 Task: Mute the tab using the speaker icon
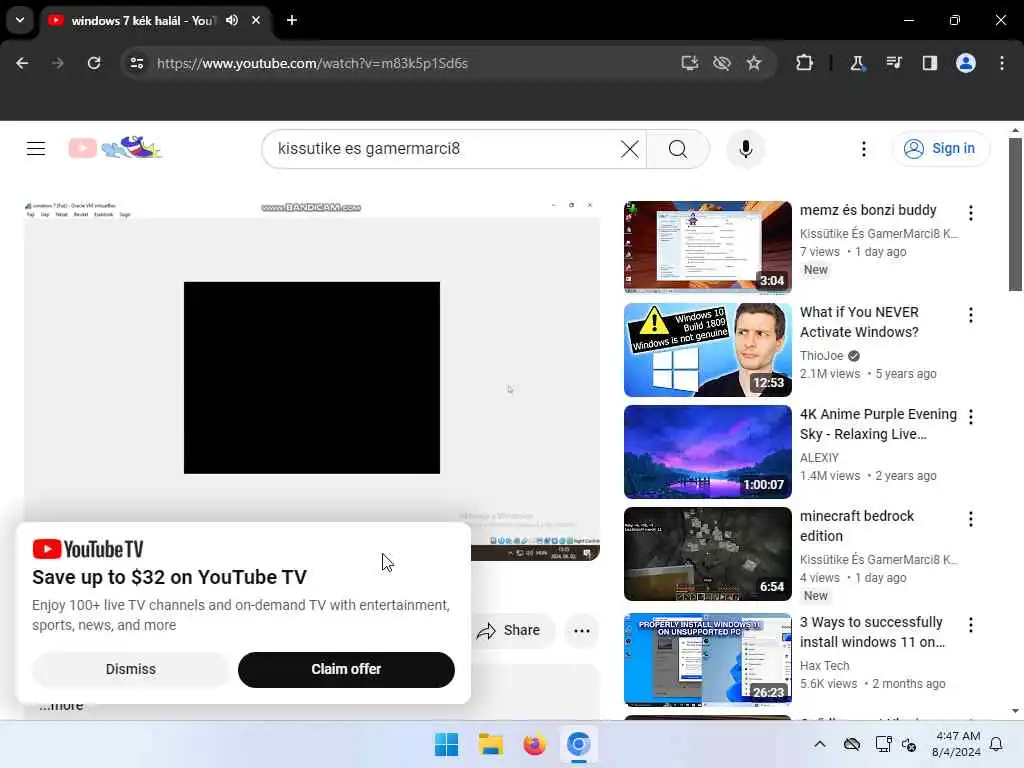232,20
